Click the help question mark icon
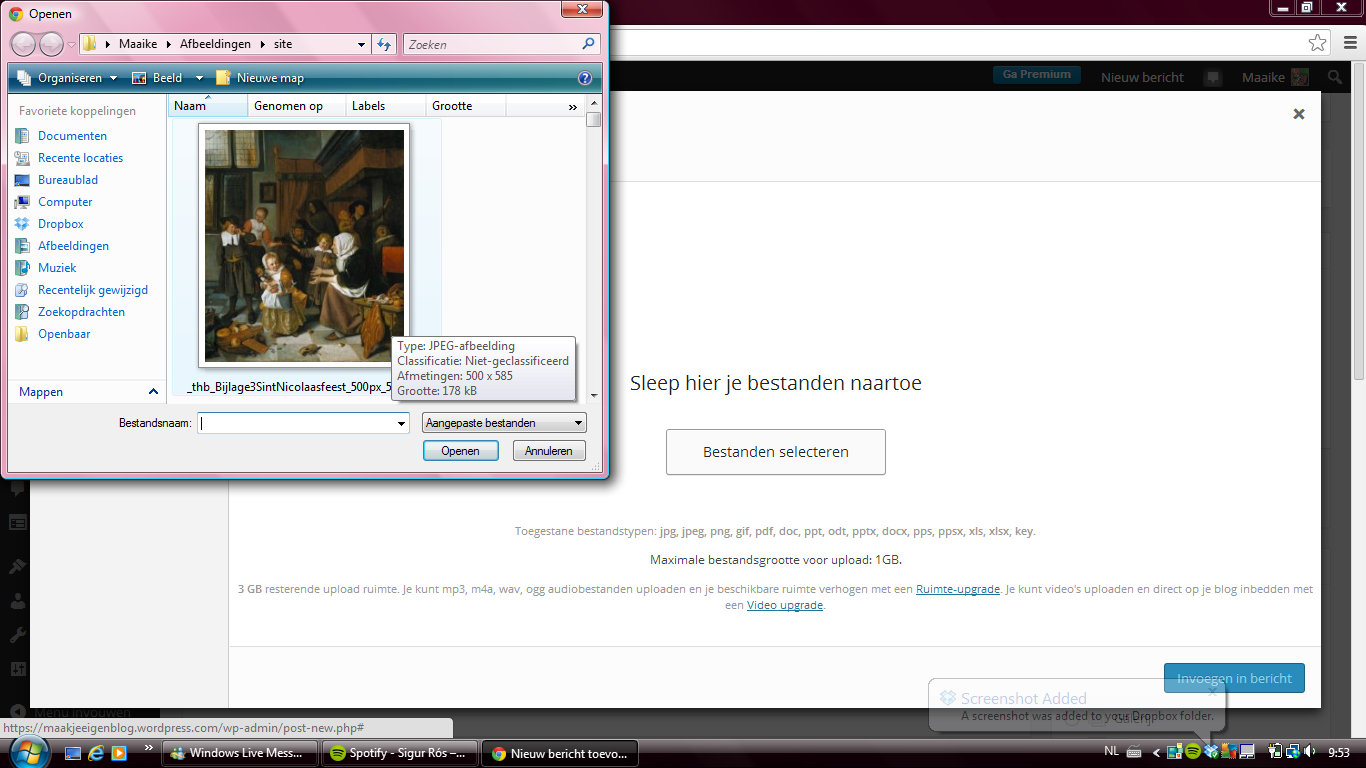The height and width of the screenshot is (768, 1366). click(x=585, y=78)
